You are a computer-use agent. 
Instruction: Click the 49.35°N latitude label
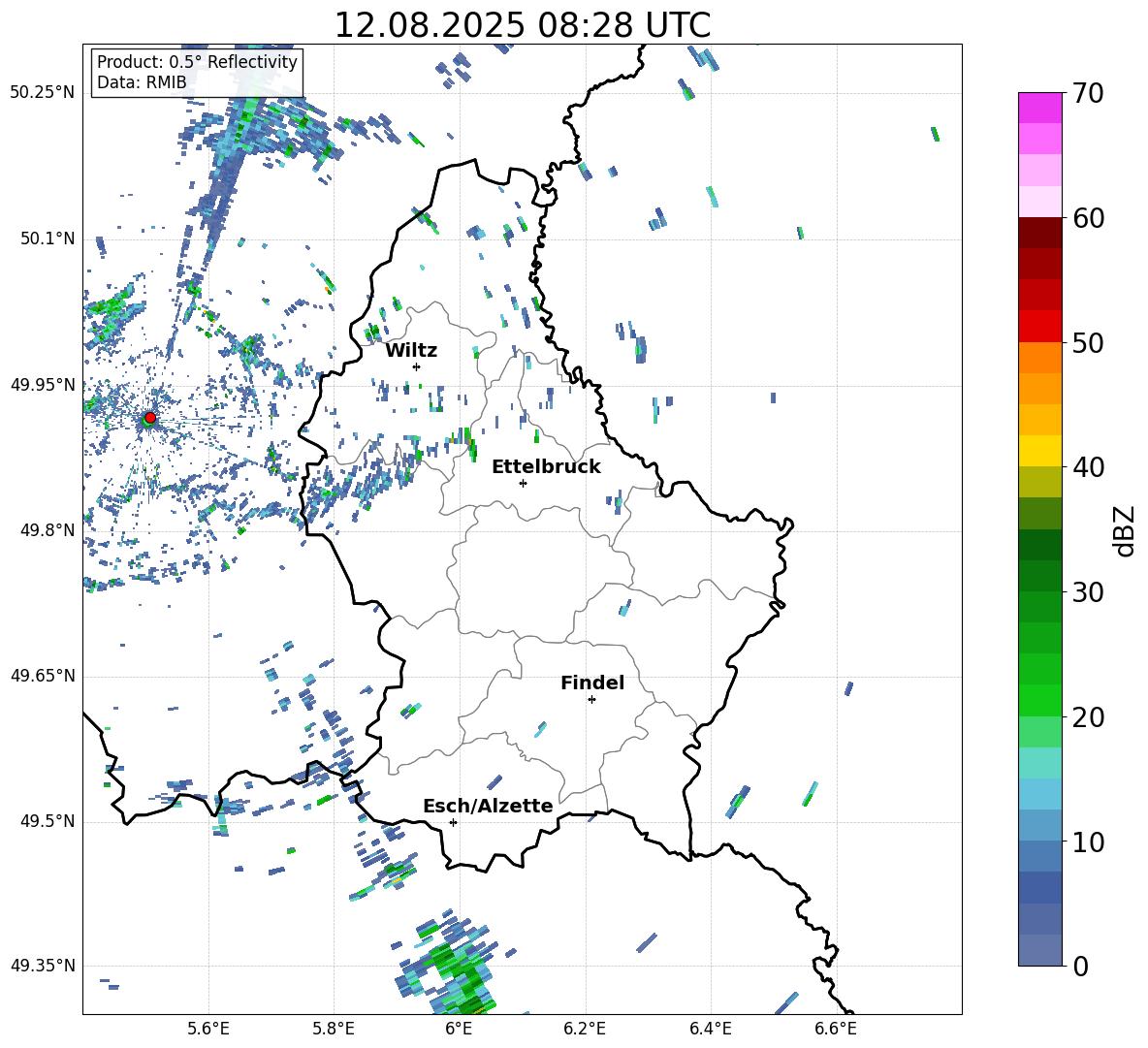pos(43,966)
